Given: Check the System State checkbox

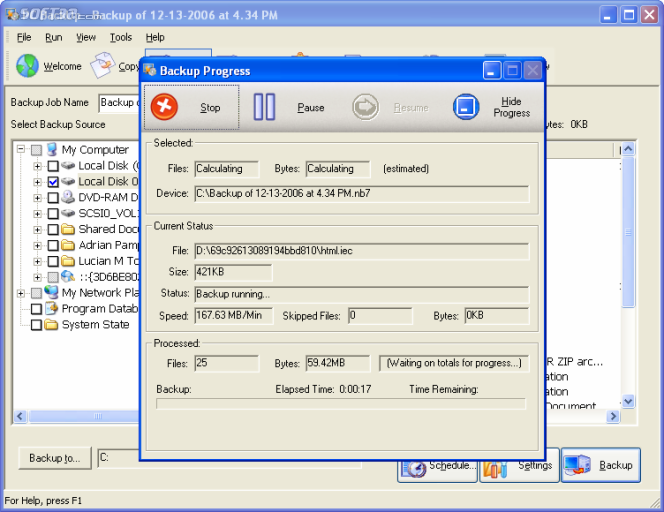Looking at the screenshot, I should pyautogui.click(x=36, y=325).
